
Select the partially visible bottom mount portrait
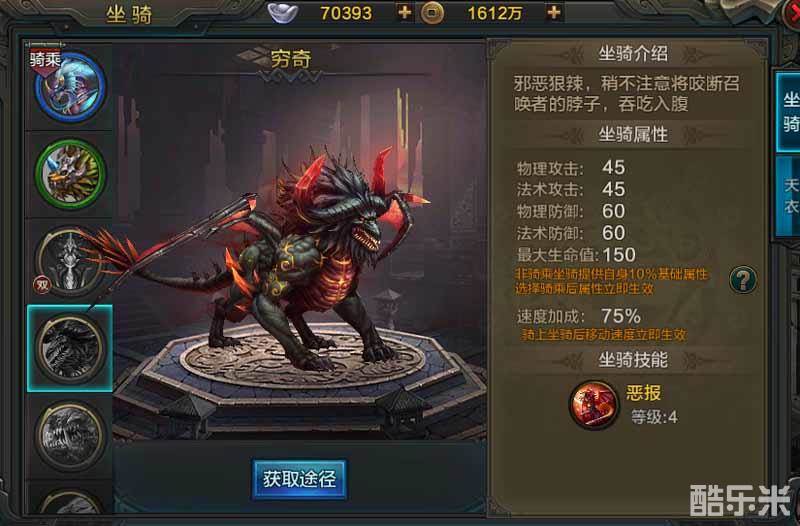pos(70,502)
